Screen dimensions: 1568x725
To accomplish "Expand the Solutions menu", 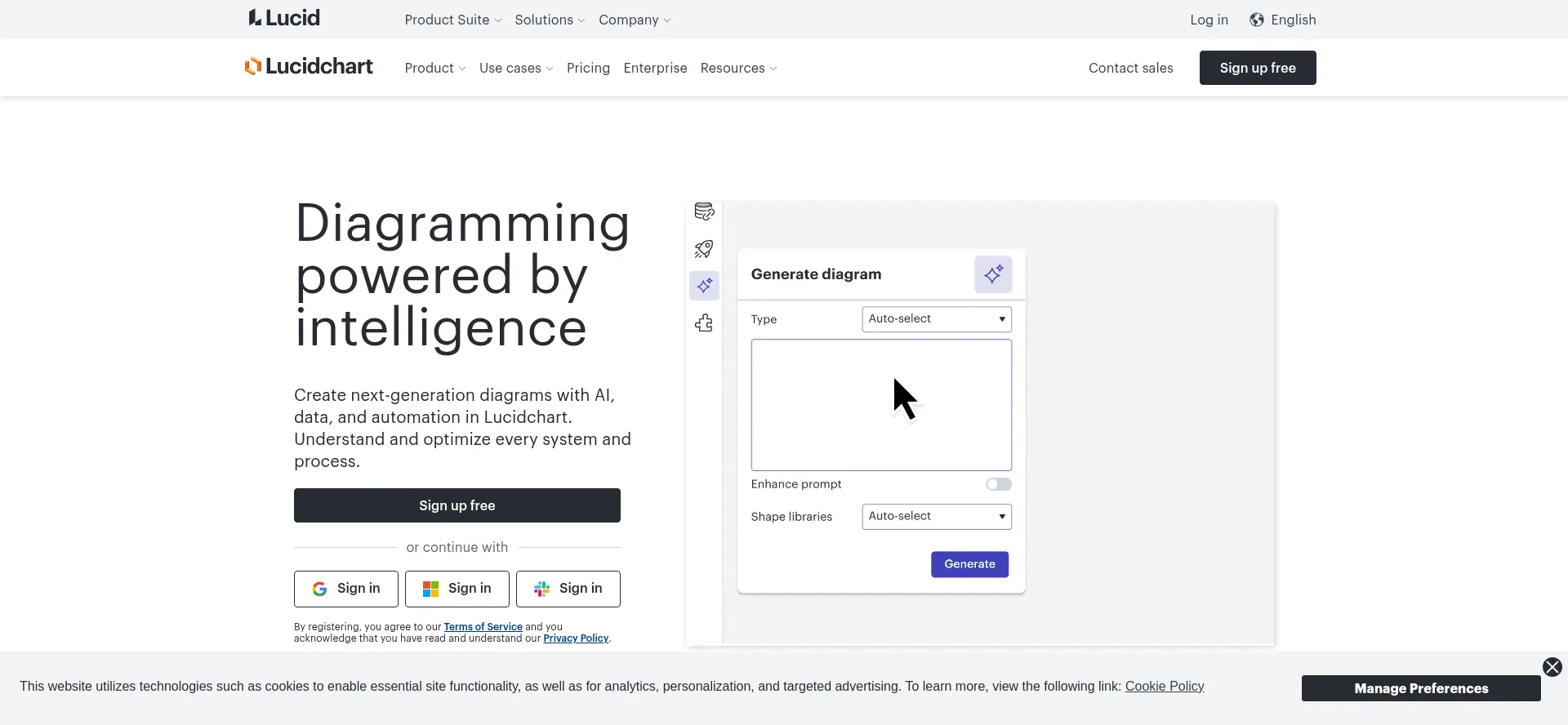I will click(550, 20).
